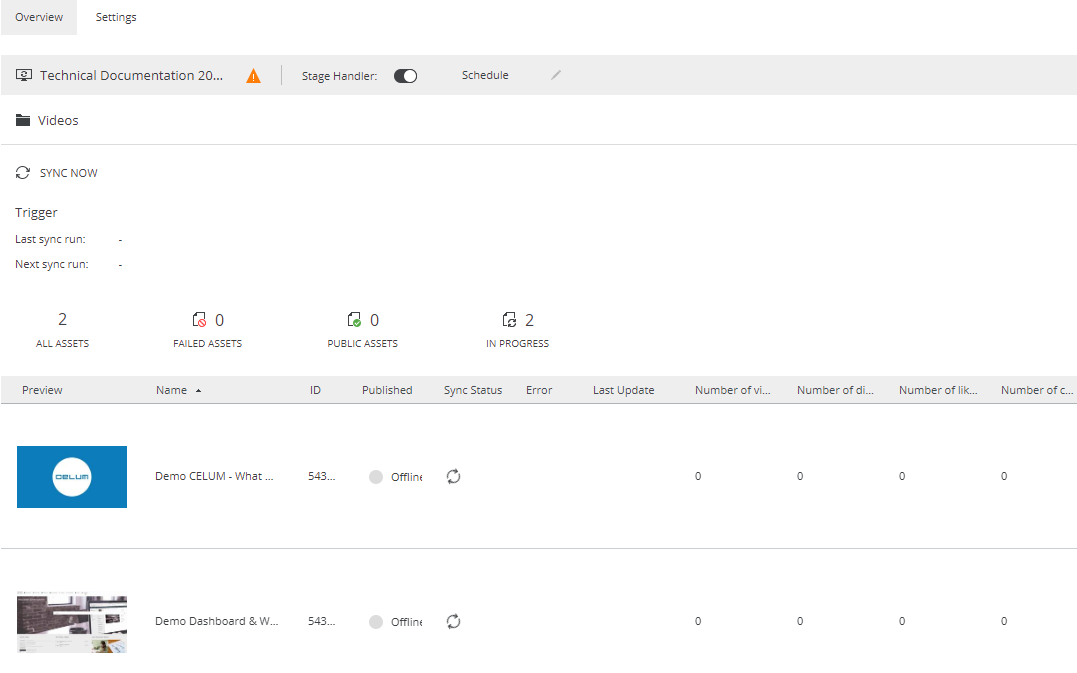The height and width of the screenshot is (673, 1077).
Task: Click the Schedule label
Action: [x=485, y=76]
